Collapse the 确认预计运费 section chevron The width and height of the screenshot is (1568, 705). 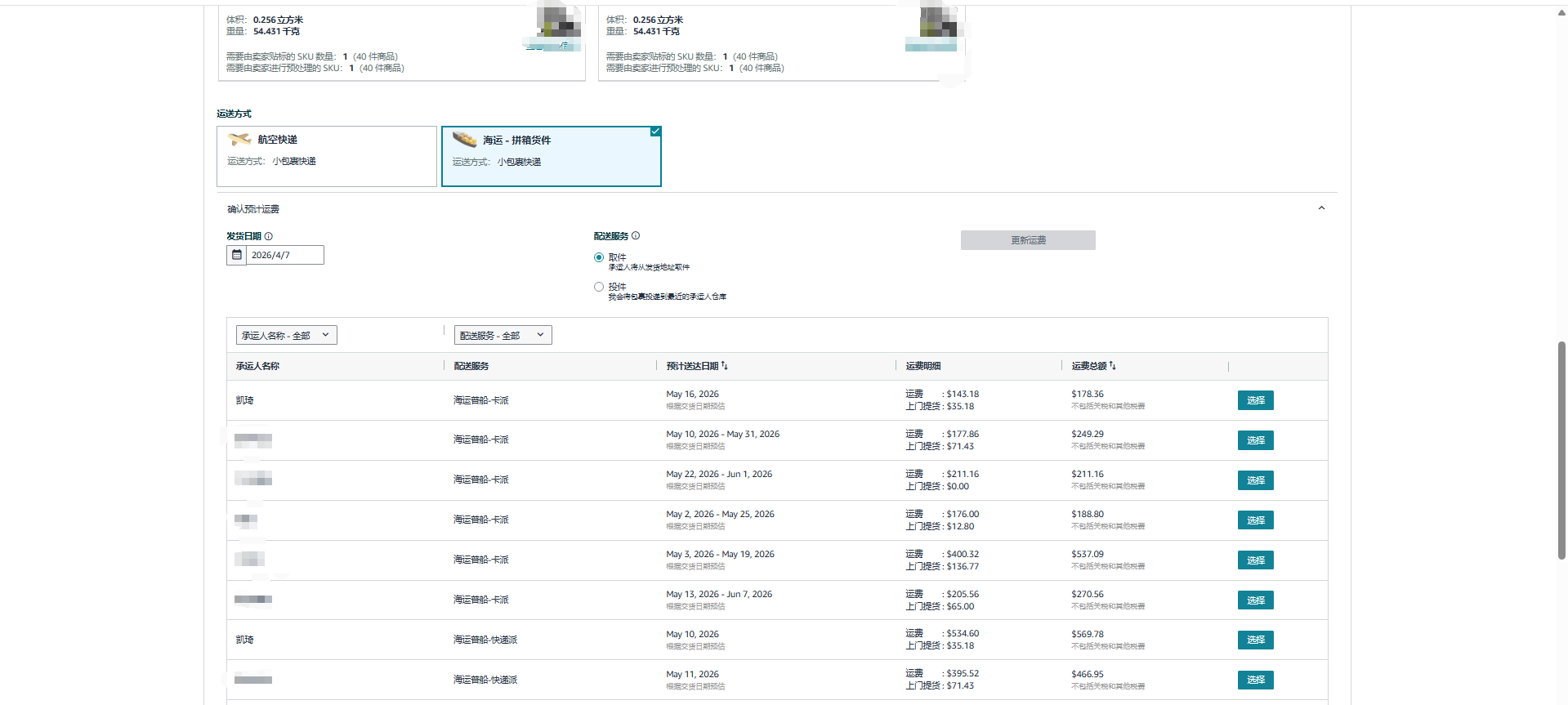click(1321, 208)
